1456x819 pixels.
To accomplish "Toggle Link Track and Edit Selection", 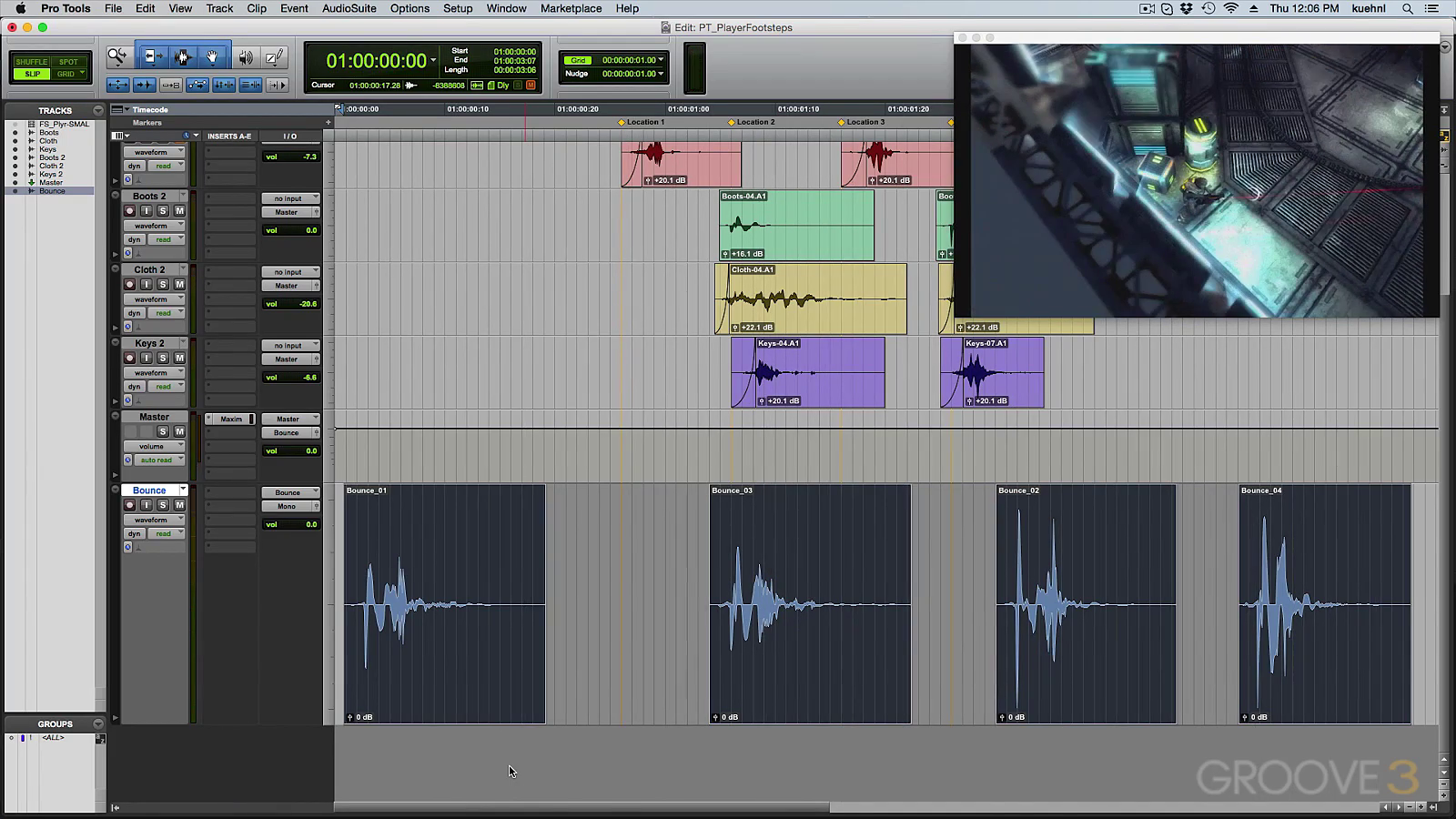I will click(x=249, y=85).
